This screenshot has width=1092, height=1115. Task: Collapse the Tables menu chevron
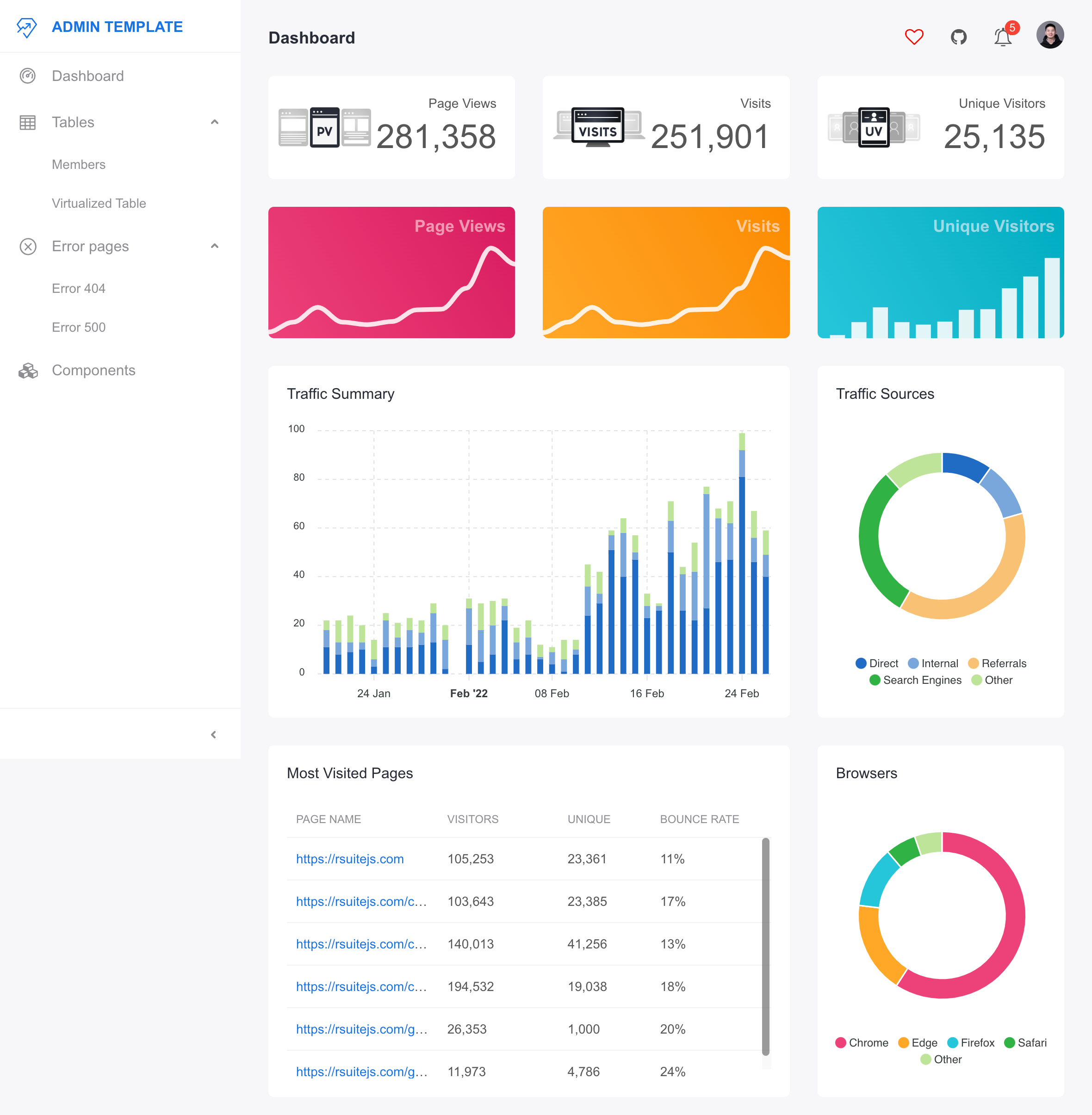[x=215, y=122]
